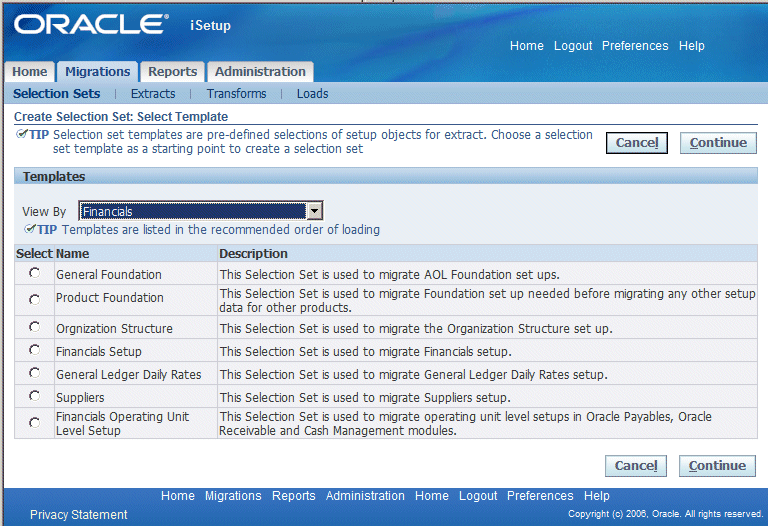Click the Orgnization Structure template name
This screenshot has height=526, width=768.
[114, 328]
